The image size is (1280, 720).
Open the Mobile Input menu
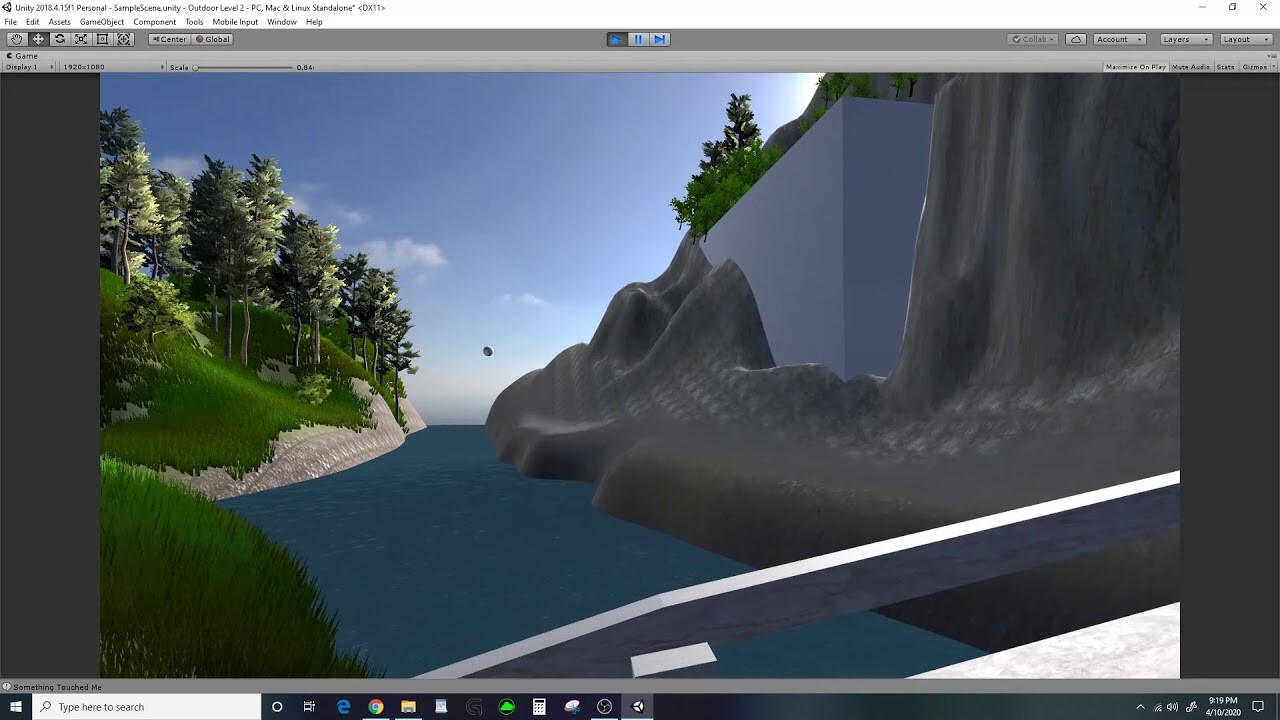pyautogui.click(x=235, y=21)
